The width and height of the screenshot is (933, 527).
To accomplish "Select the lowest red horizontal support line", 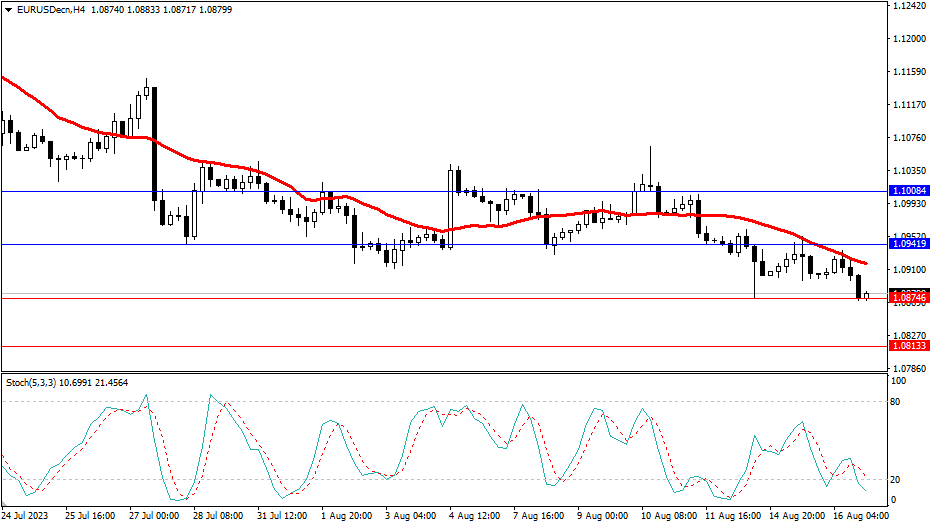I will point(440,346).
